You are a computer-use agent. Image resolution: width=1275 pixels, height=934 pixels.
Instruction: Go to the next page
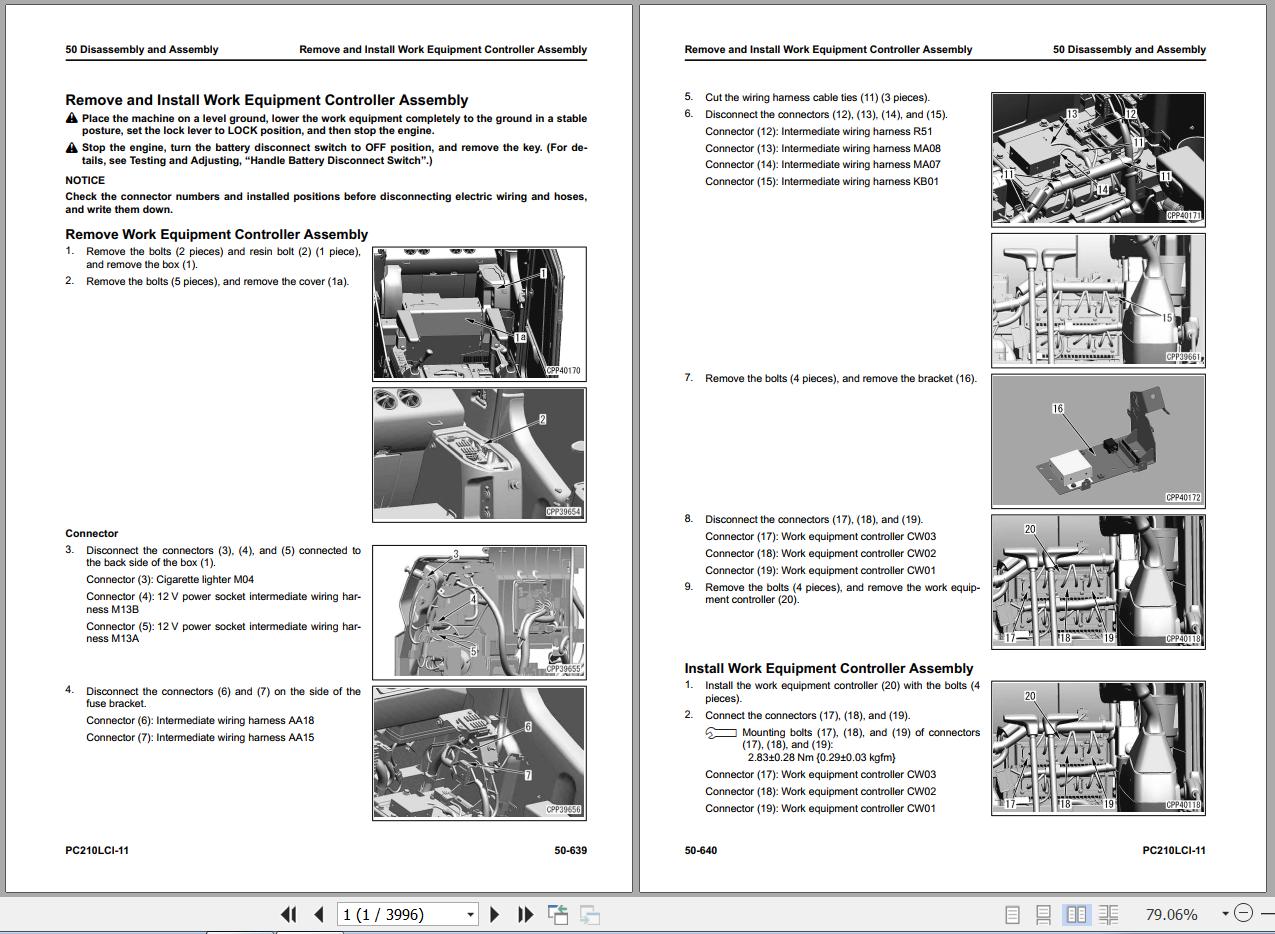click(495, 914)
